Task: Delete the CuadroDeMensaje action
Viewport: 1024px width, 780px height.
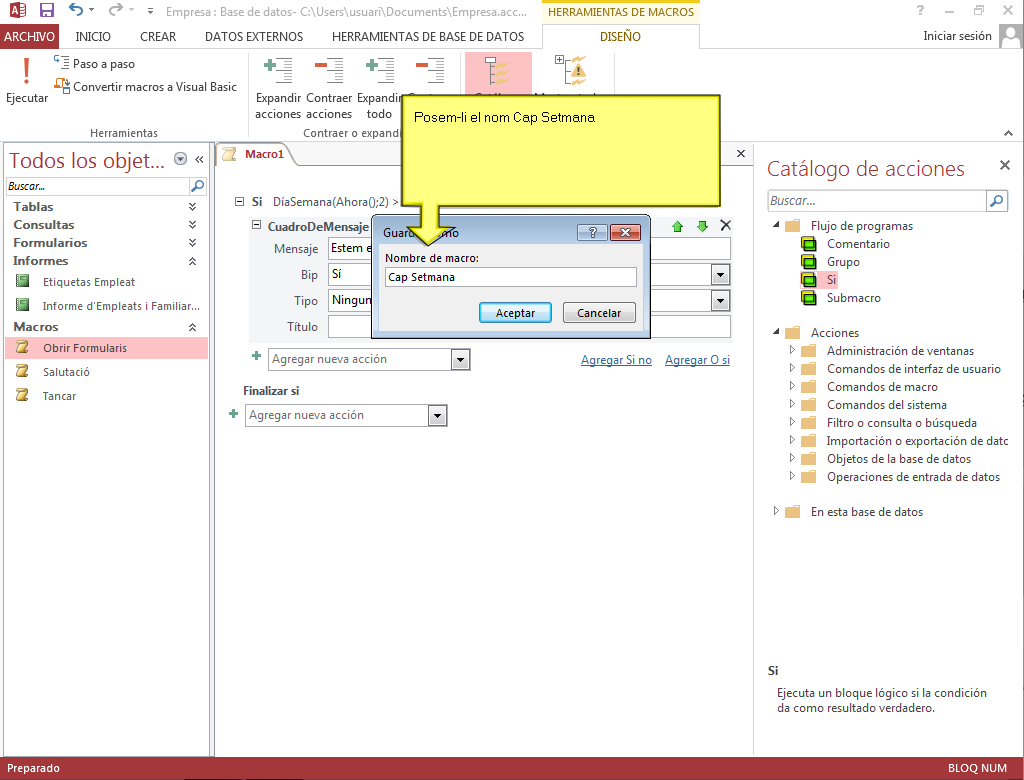Action: pos(726,225)
